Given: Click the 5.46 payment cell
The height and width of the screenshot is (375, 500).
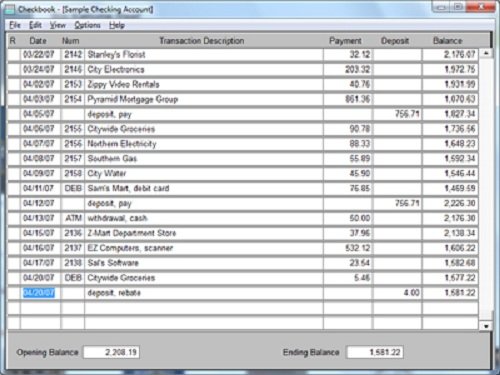Looking at the screenshot, I should click(347, 278).
